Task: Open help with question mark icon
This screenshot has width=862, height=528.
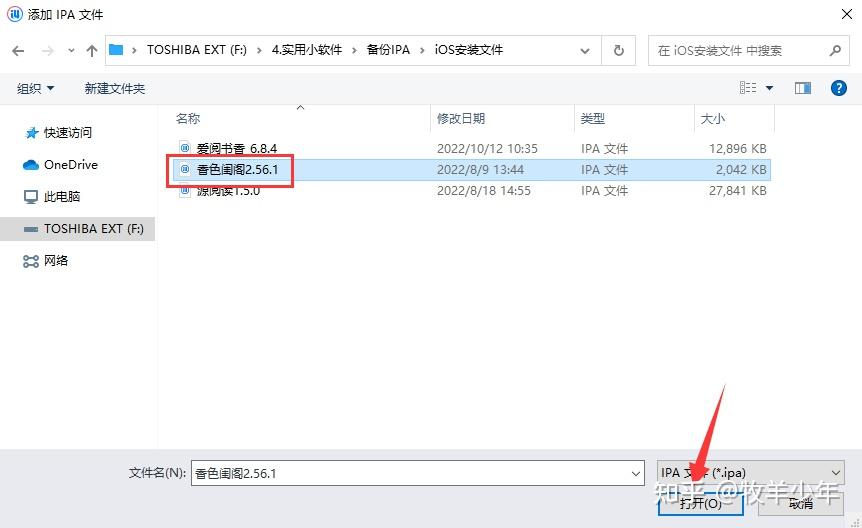Action: pos(838,88)
